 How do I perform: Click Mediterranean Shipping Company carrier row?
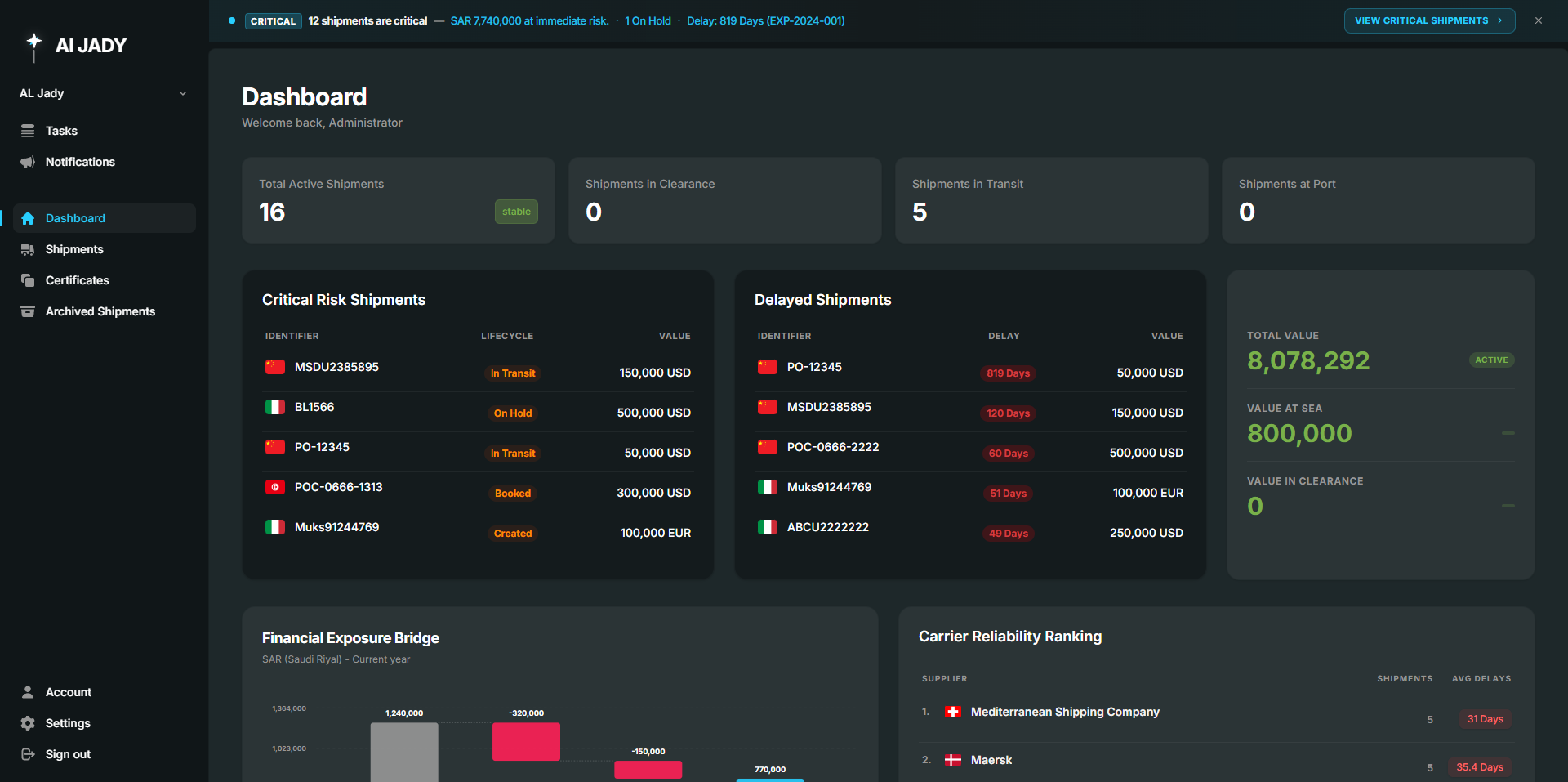(1216, 718)
